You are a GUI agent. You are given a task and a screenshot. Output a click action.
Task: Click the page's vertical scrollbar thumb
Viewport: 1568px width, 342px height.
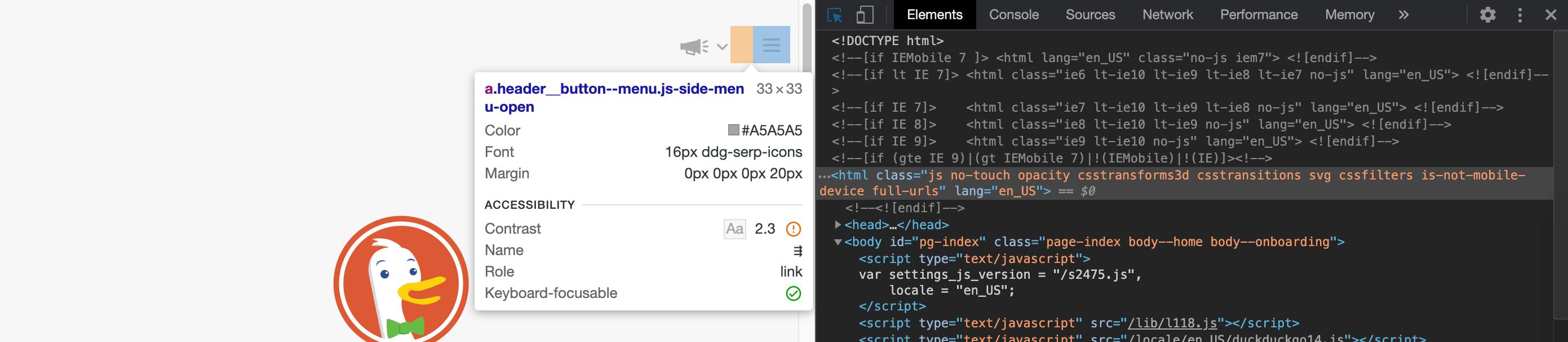point(807,38)
